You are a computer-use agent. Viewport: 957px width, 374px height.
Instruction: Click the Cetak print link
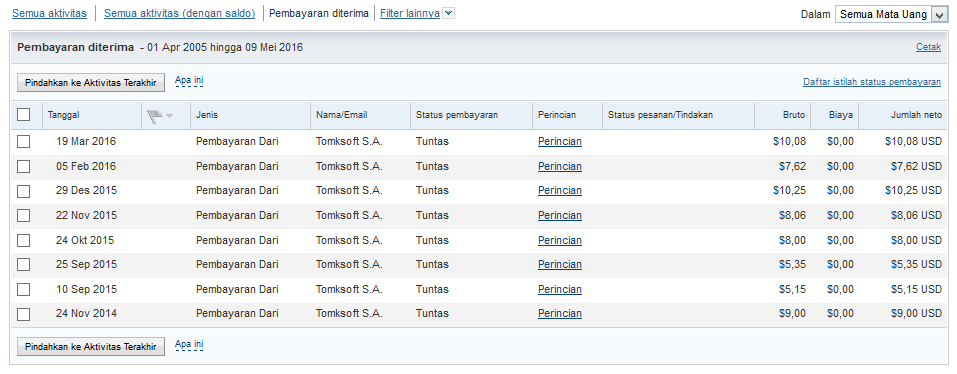[928, 47]
